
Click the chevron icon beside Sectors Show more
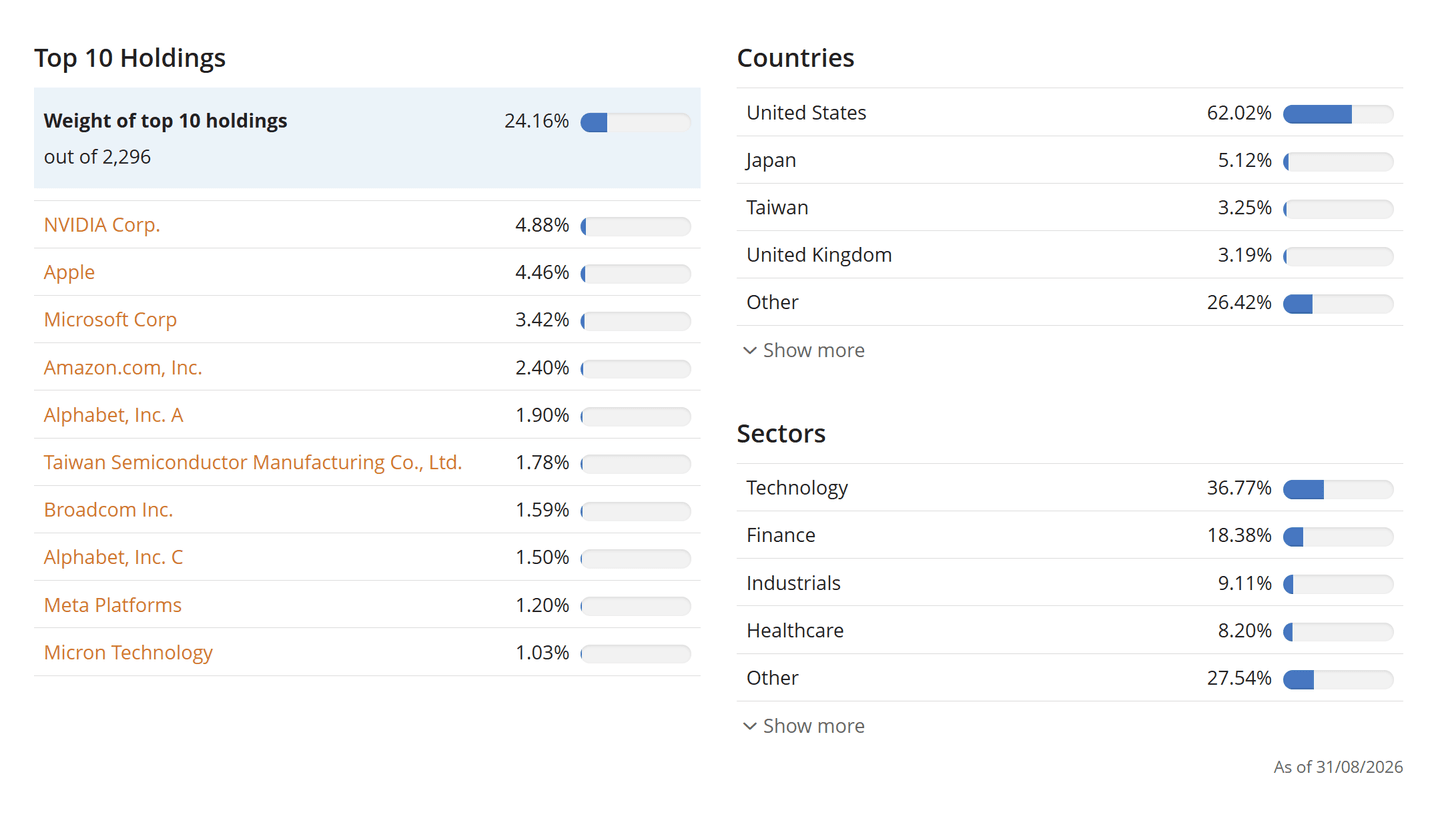pyautogui.click(x=750, y=727)
